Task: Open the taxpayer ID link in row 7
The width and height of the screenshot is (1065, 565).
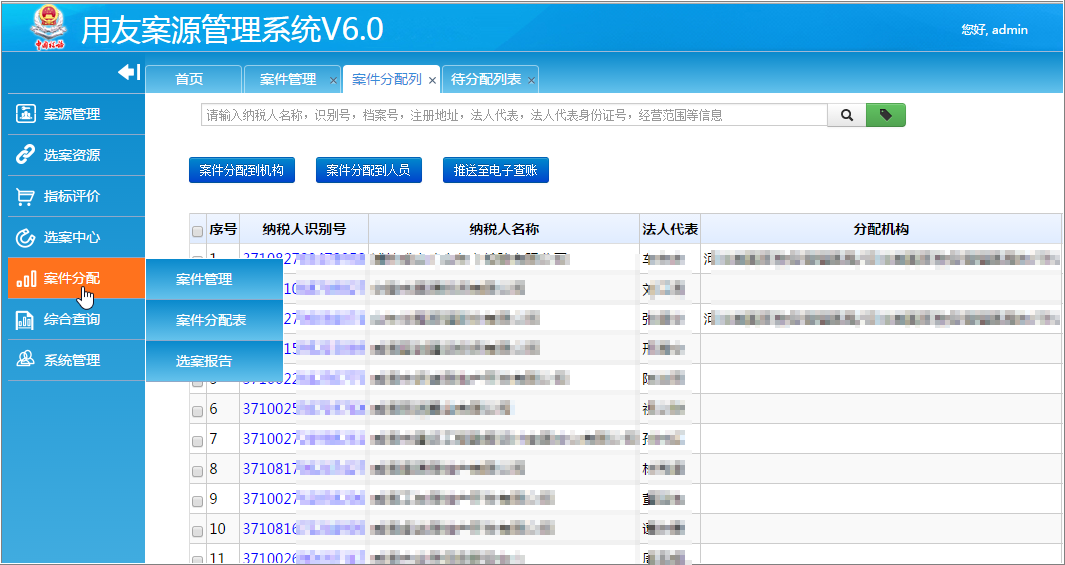Action: 304,439
